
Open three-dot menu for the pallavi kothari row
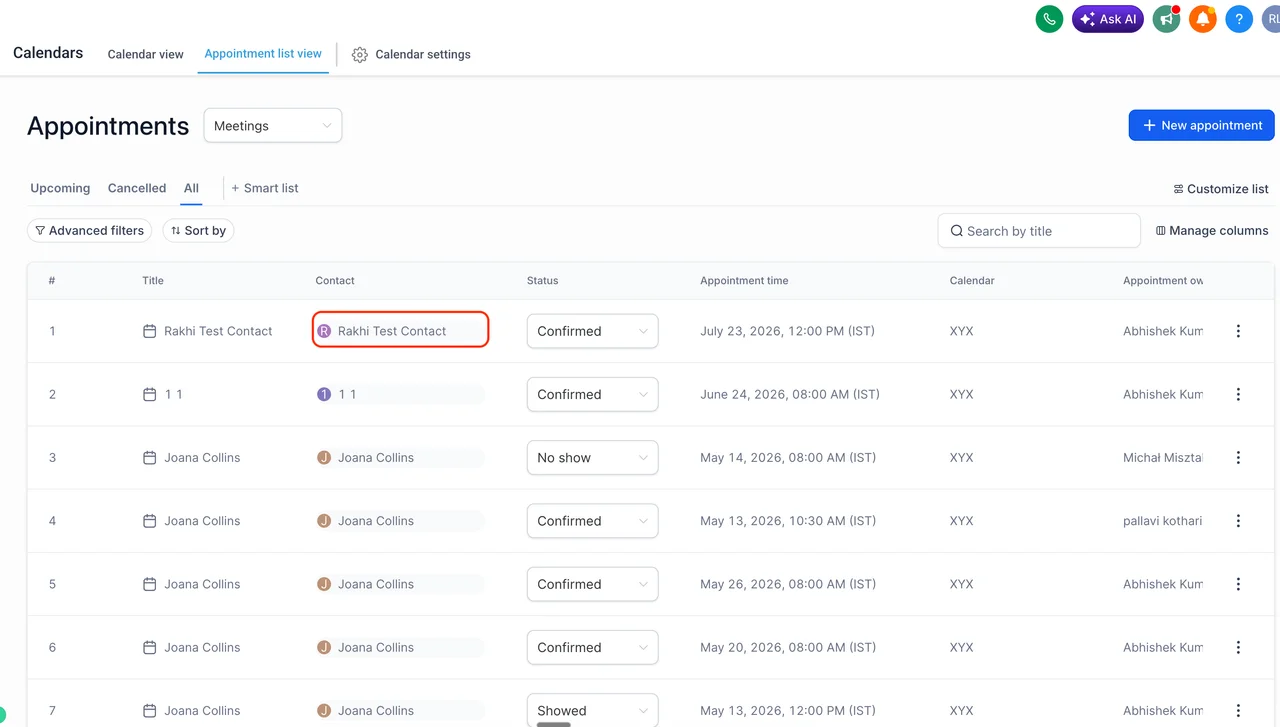pos(1238,521)
